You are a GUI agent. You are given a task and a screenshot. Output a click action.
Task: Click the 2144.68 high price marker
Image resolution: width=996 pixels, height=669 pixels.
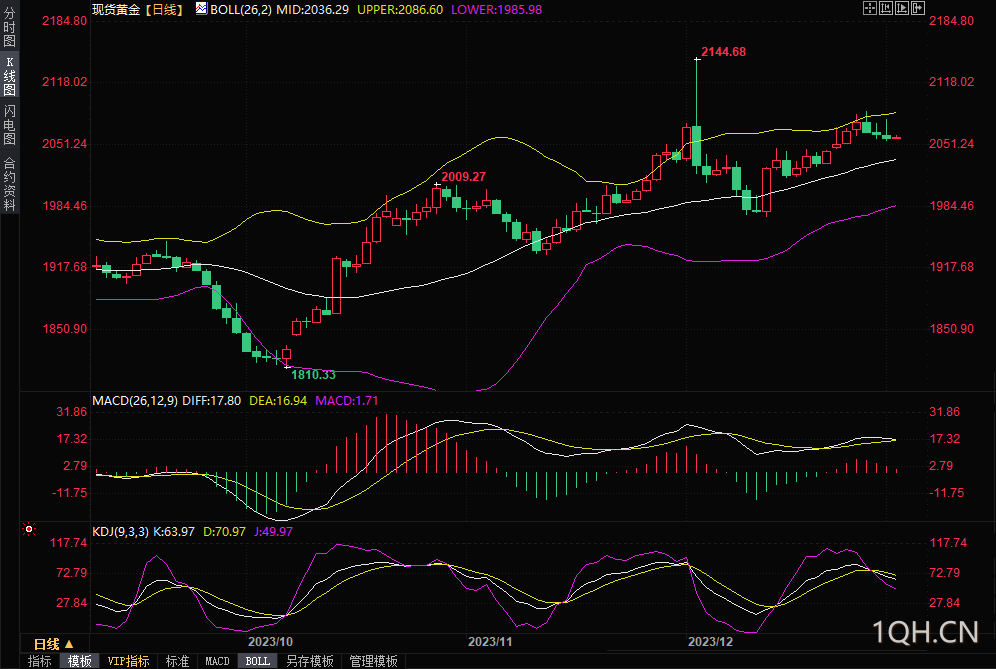(723, 52)
